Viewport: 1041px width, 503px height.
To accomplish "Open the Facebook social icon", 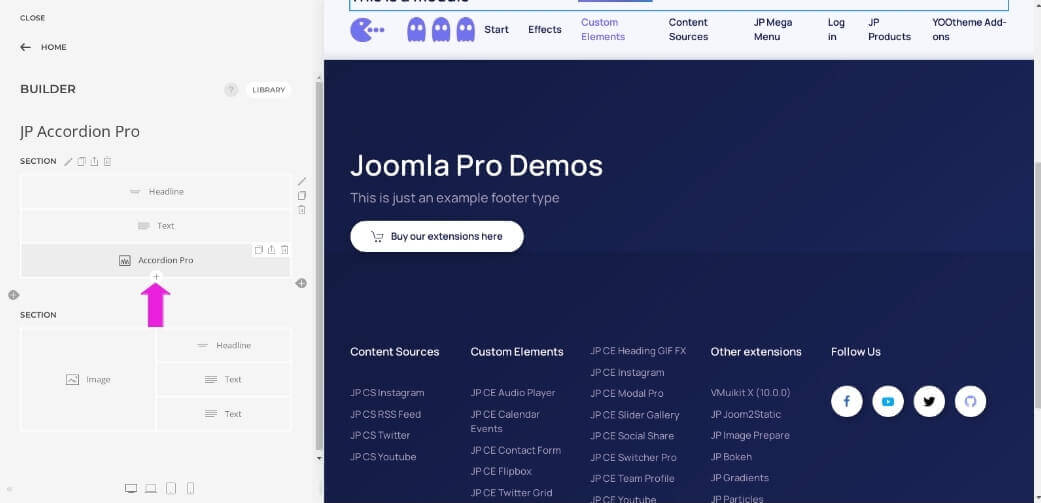I will pyautogui.click(x=847, y=401).
